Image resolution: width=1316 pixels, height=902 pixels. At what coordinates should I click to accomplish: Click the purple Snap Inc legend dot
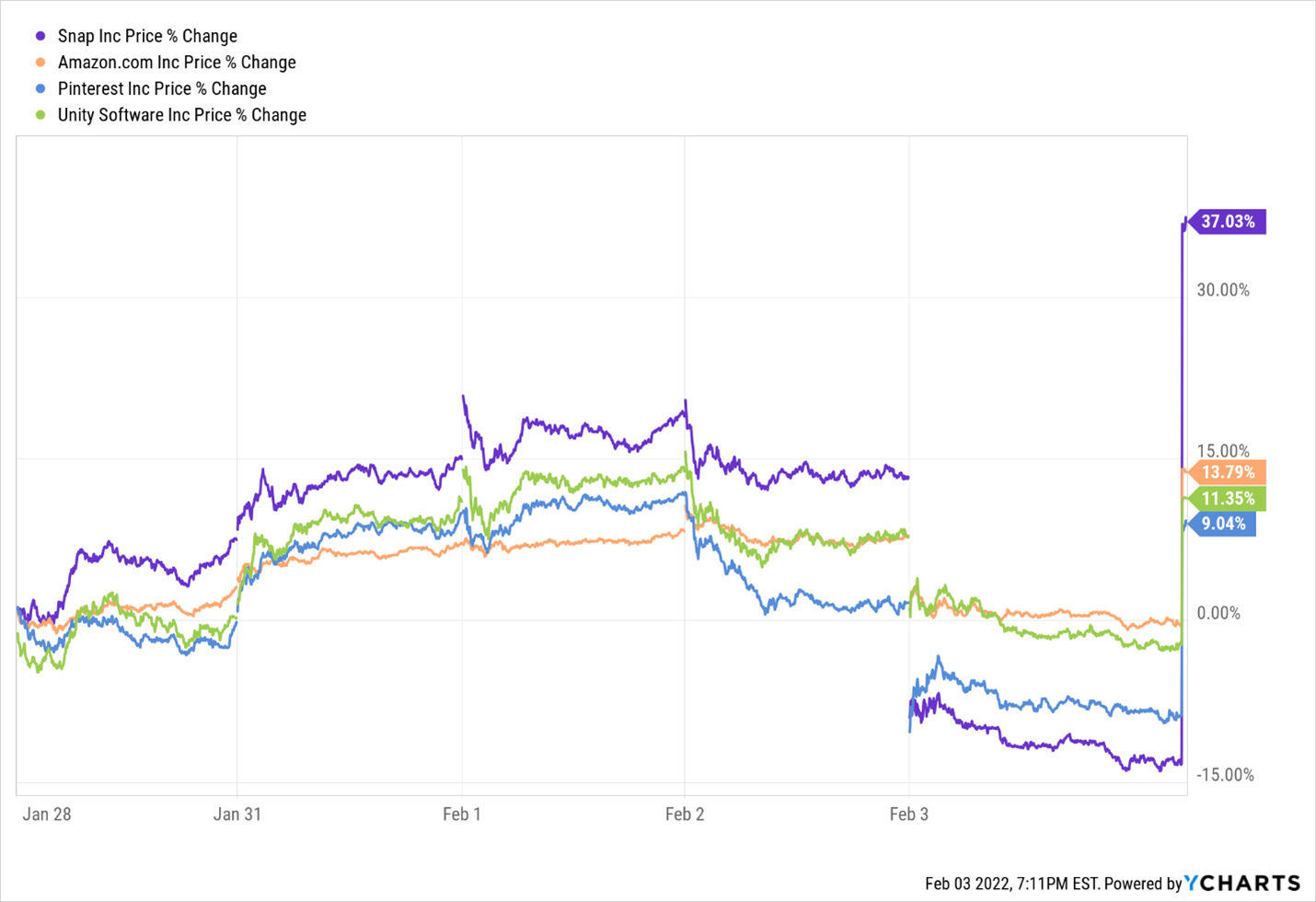coord(40,37)
